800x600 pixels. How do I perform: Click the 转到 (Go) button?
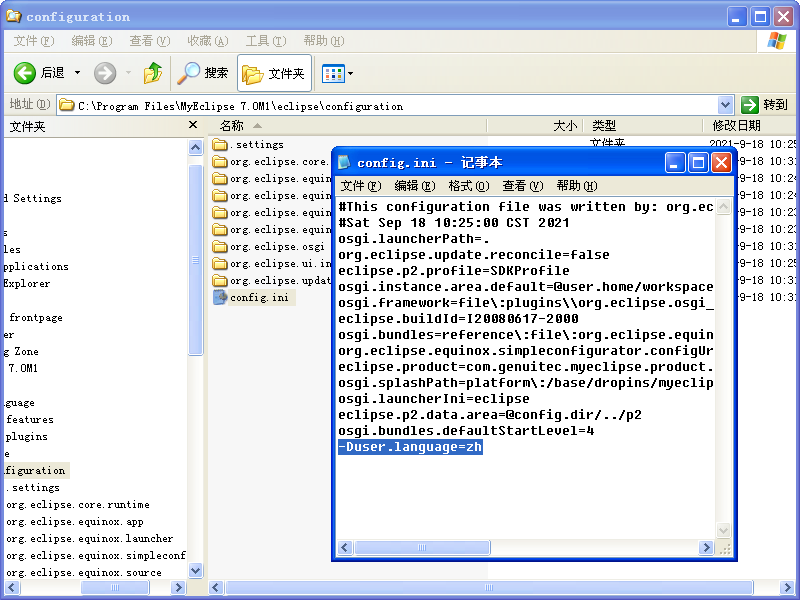click(765, 105)
